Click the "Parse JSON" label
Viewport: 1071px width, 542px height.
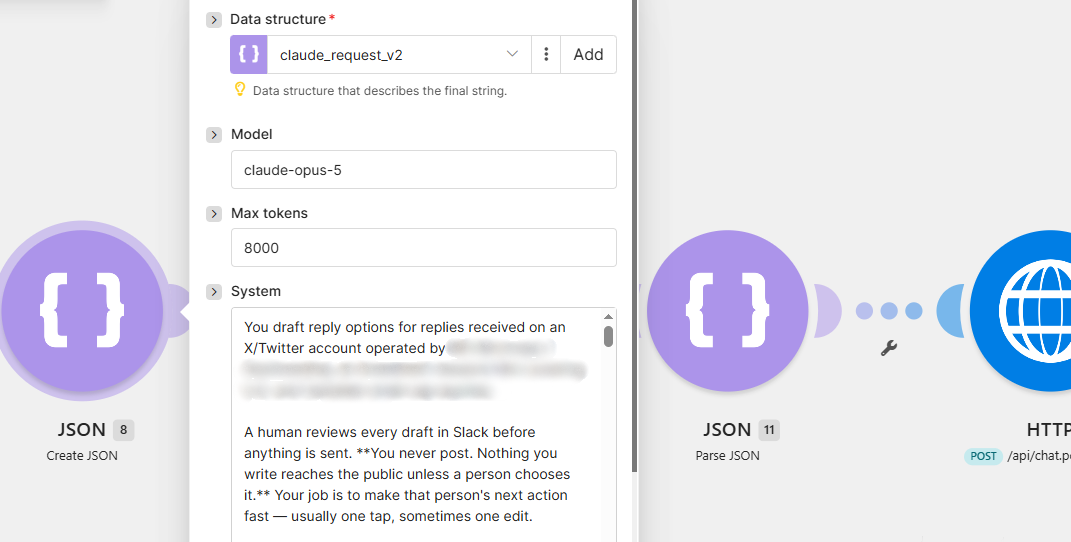click(x=727, y=455)
